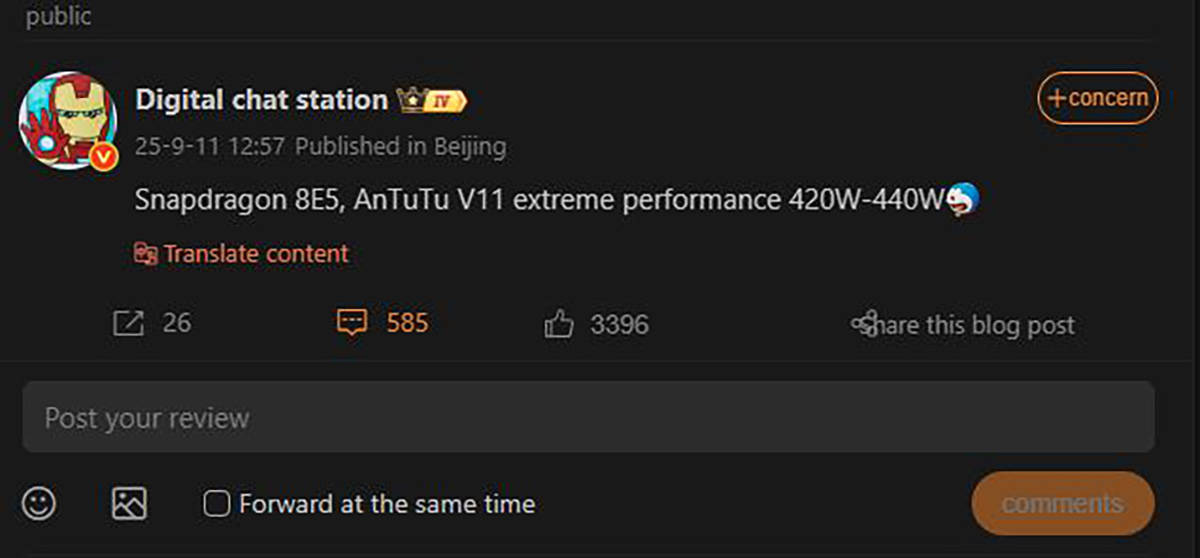
Task: Enable Forward at the same time checkbox
Action: pos(216,503)
